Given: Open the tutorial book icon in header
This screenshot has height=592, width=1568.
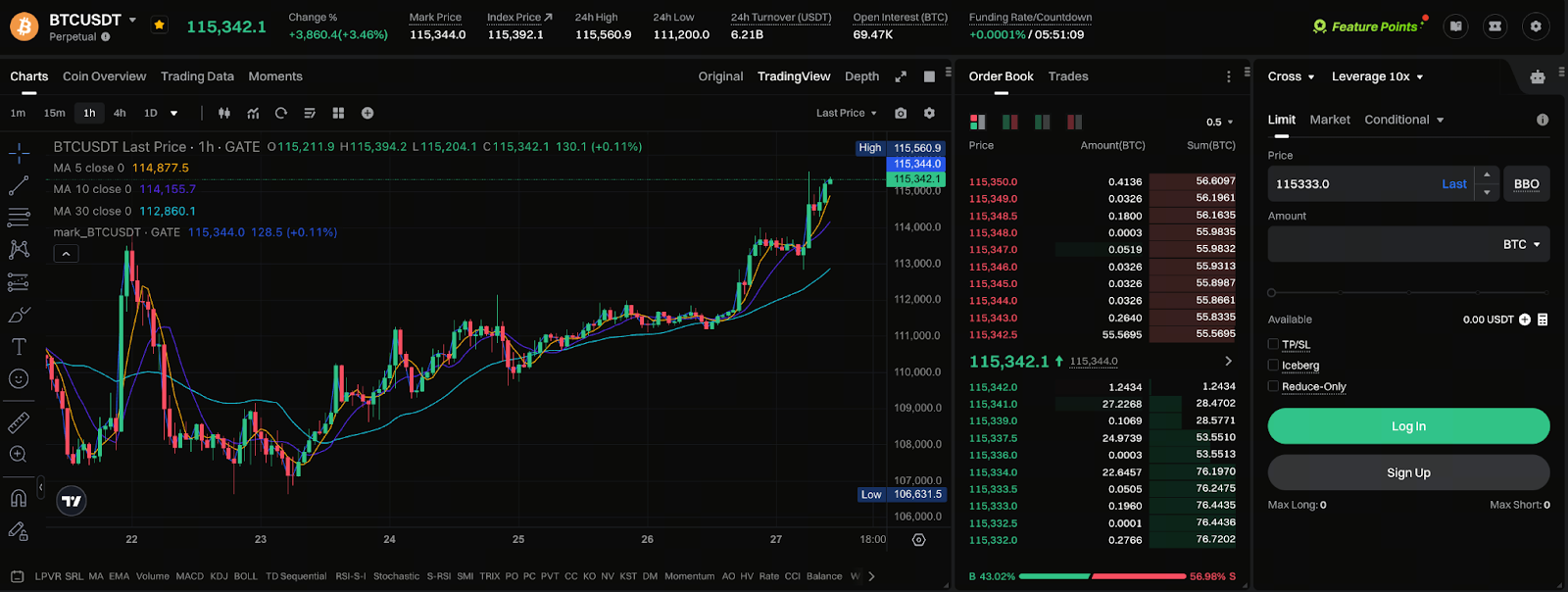Looking at the screenshot, I should (x=1456, y=26).
